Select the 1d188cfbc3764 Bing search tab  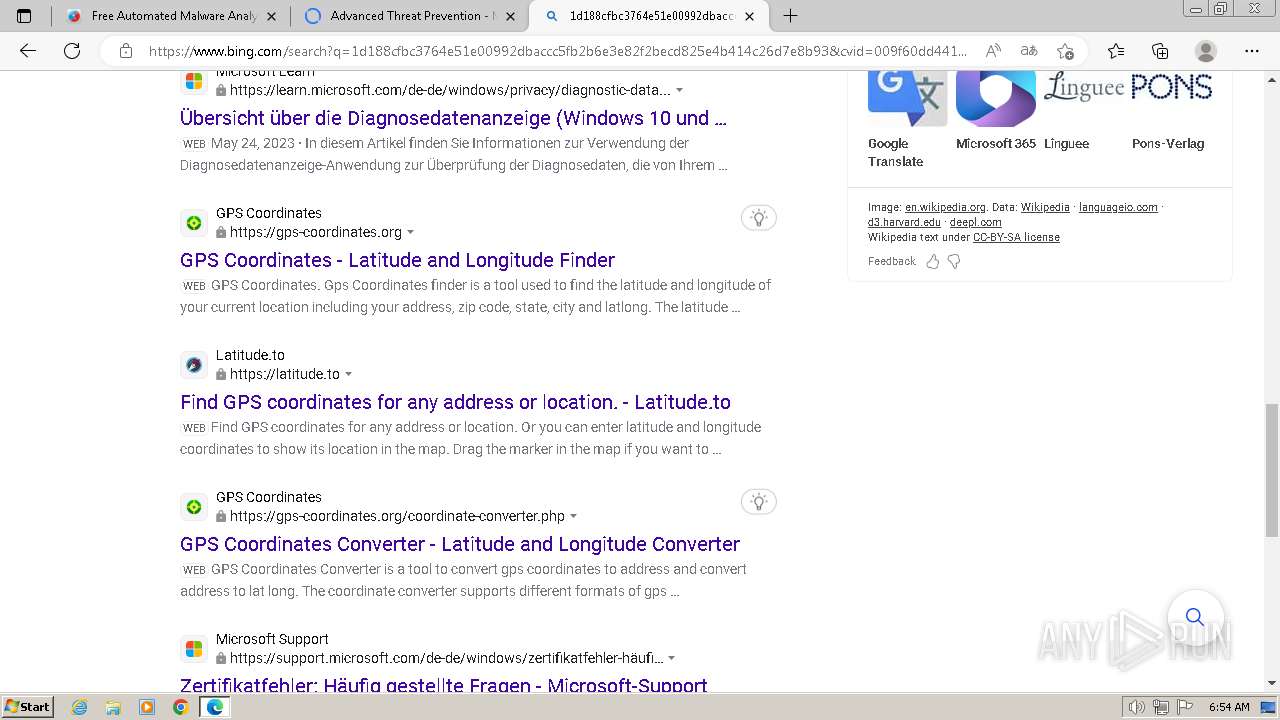click(648, 16)
